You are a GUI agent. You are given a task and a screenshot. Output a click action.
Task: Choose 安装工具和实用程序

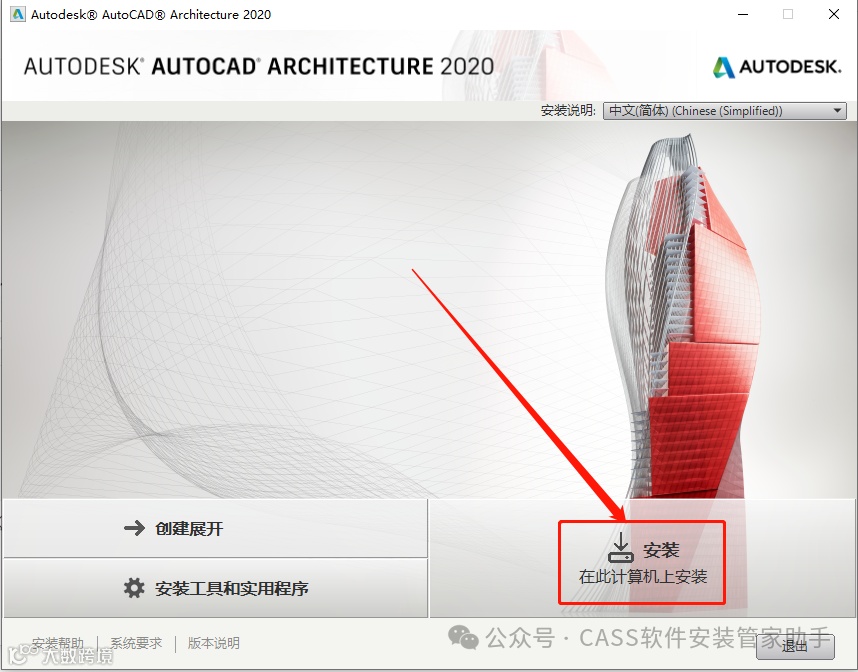(x=216, y=588)
